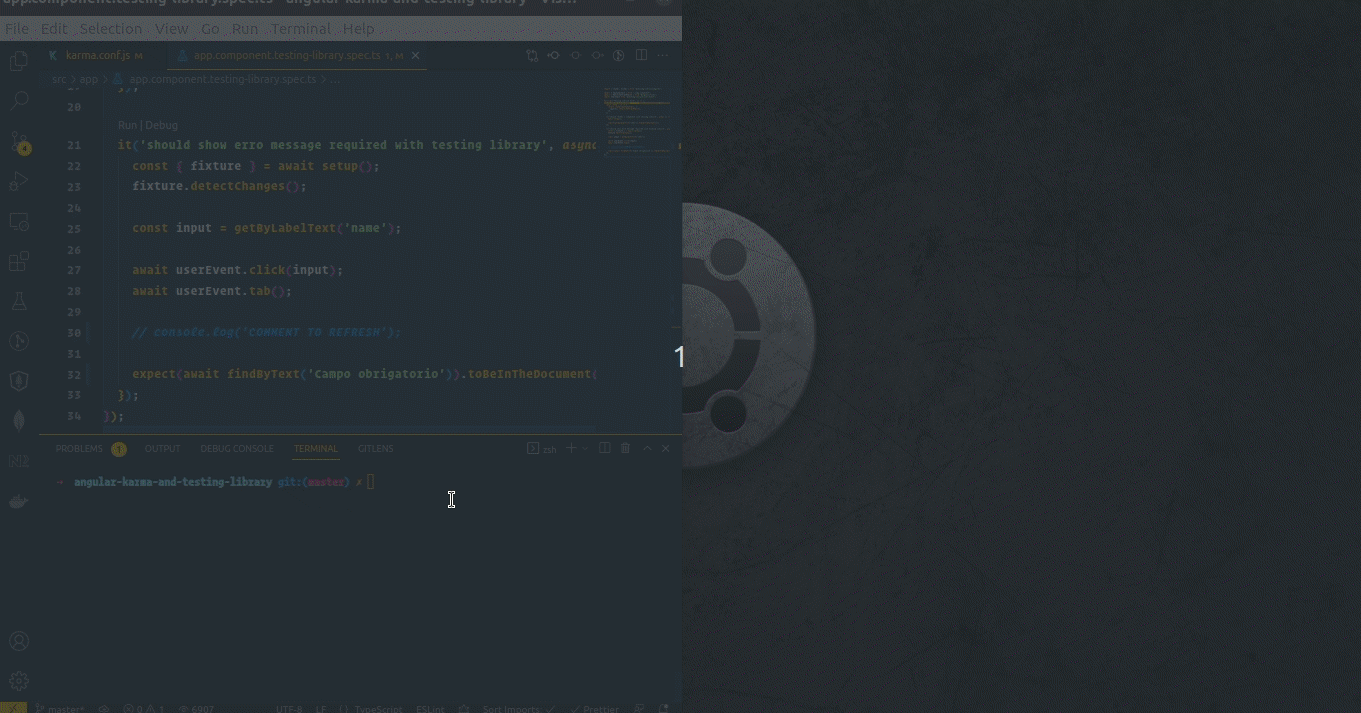This screenshot has height=713, width=1361.
Task: Click the breadcrumb ellipsis symbol dropdown
Action: 334,79
